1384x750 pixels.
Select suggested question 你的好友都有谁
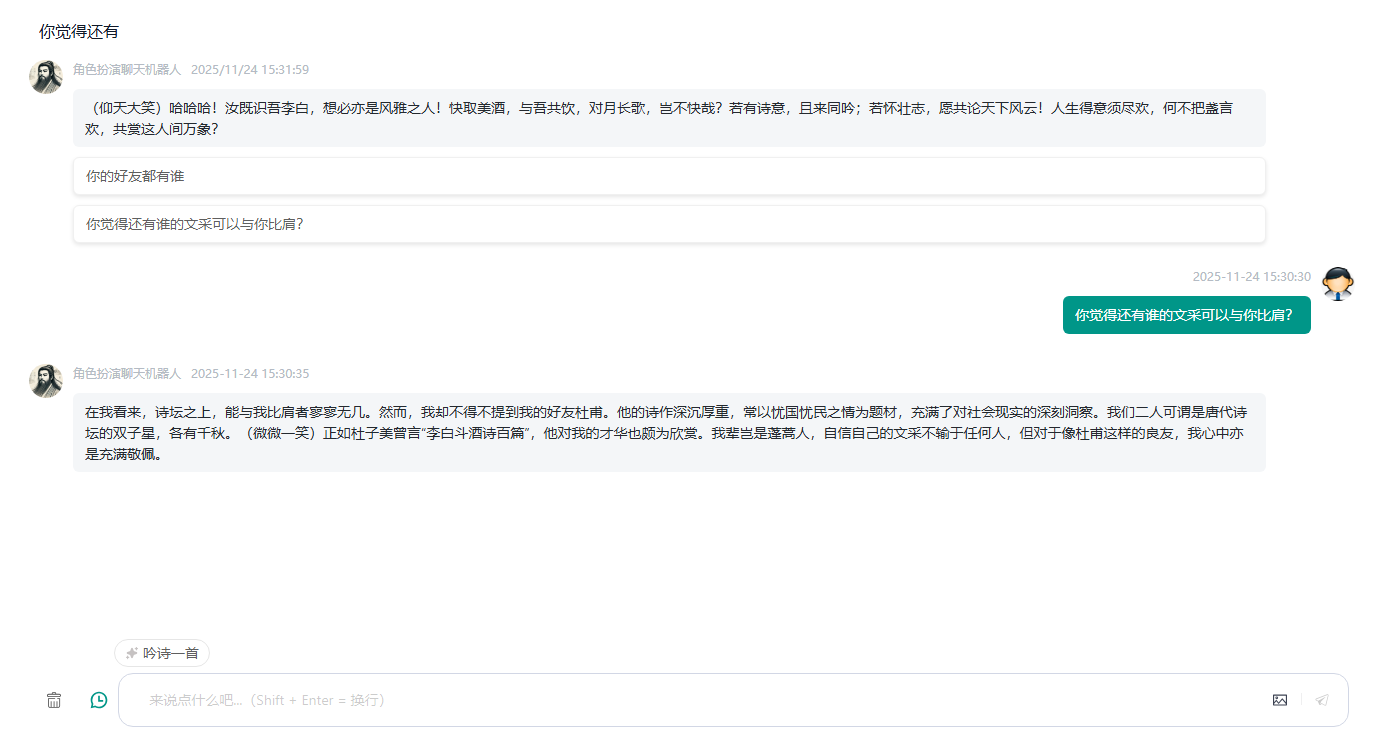click(x=135, y=176)
